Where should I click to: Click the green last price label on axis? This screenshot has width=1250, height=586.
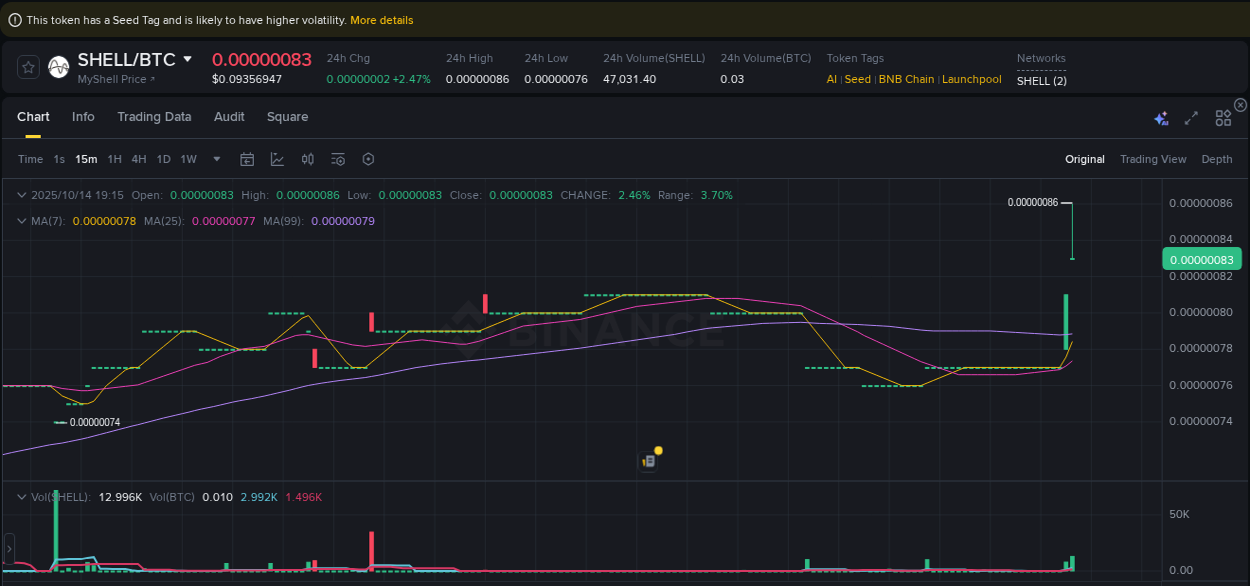[1201, 259]
